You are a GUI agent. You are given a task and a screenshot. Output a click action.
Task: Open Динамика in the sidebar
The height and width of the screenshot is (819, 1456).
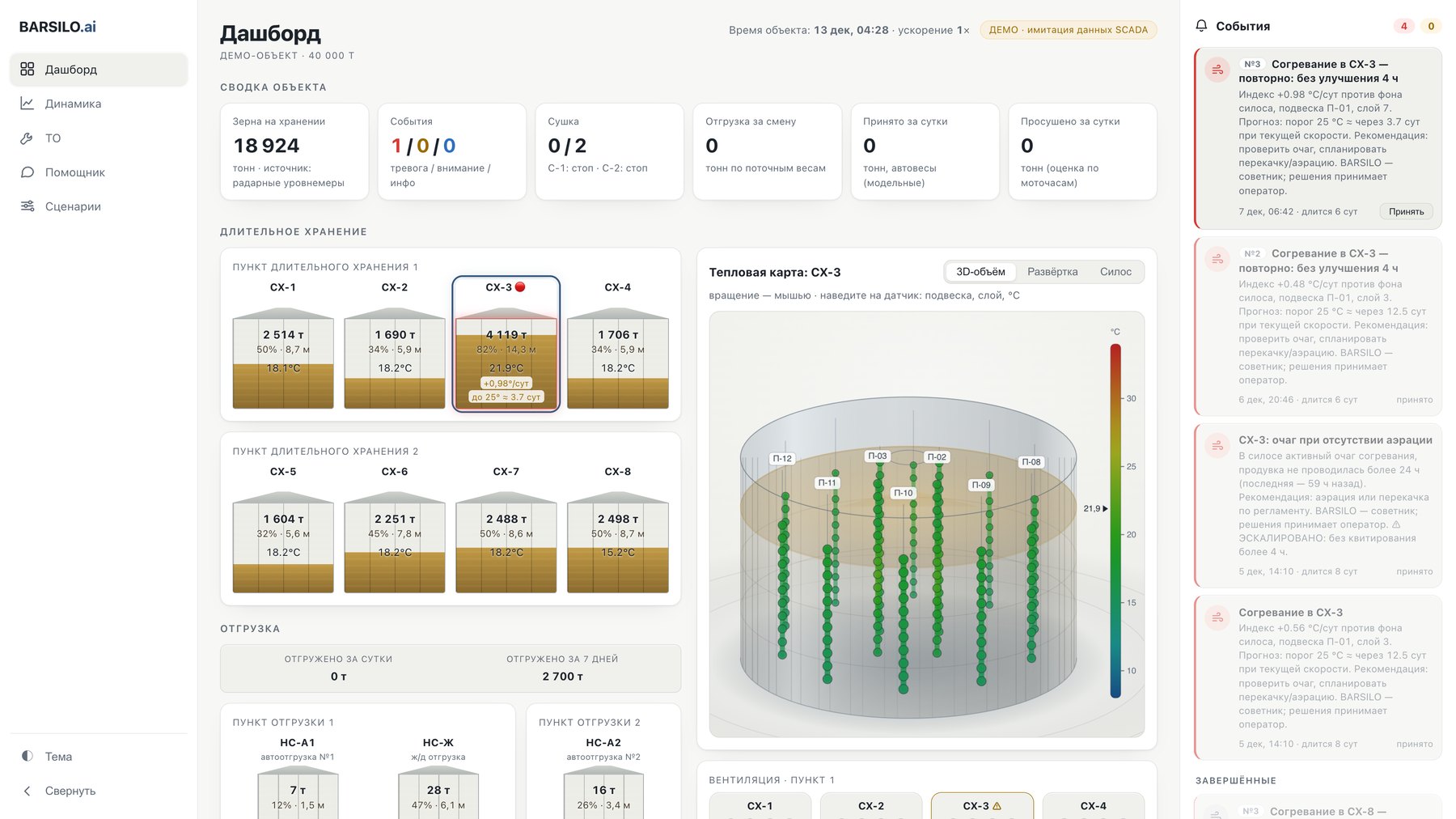[x=99, y=104]
